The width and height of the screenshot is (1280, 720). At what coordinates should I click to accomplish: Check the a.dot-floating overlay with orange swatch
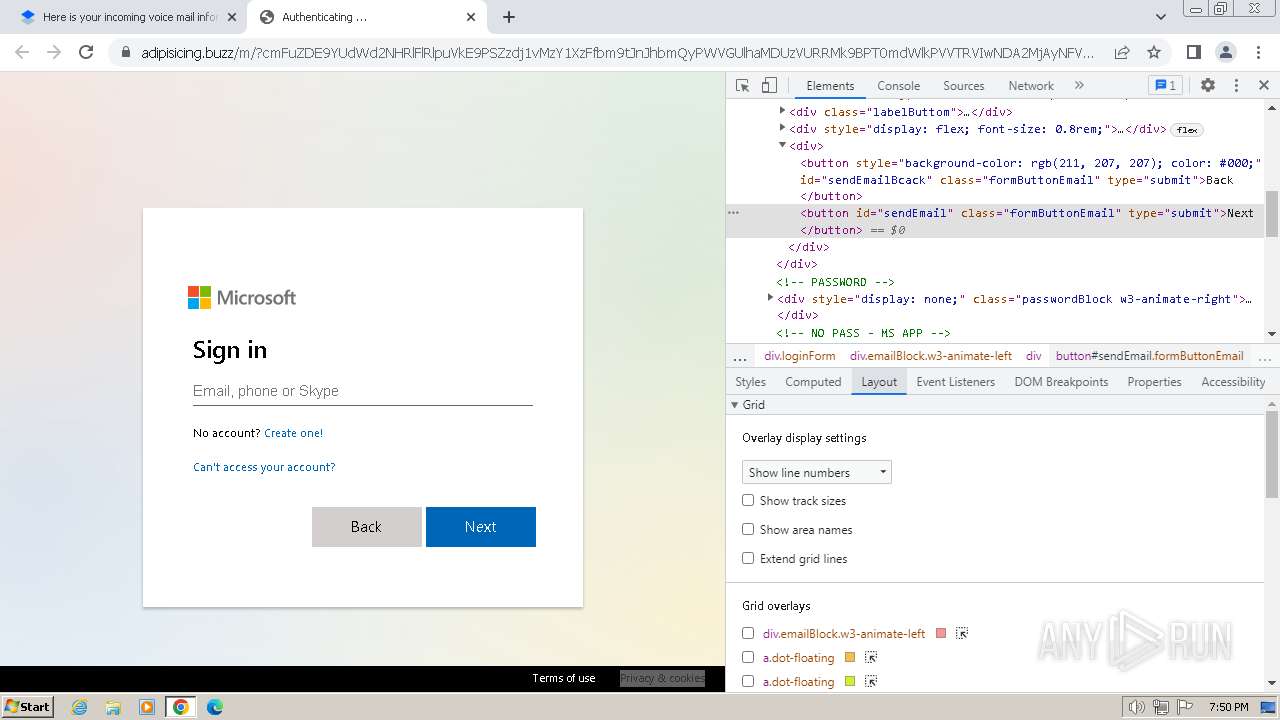pos(748,657)
